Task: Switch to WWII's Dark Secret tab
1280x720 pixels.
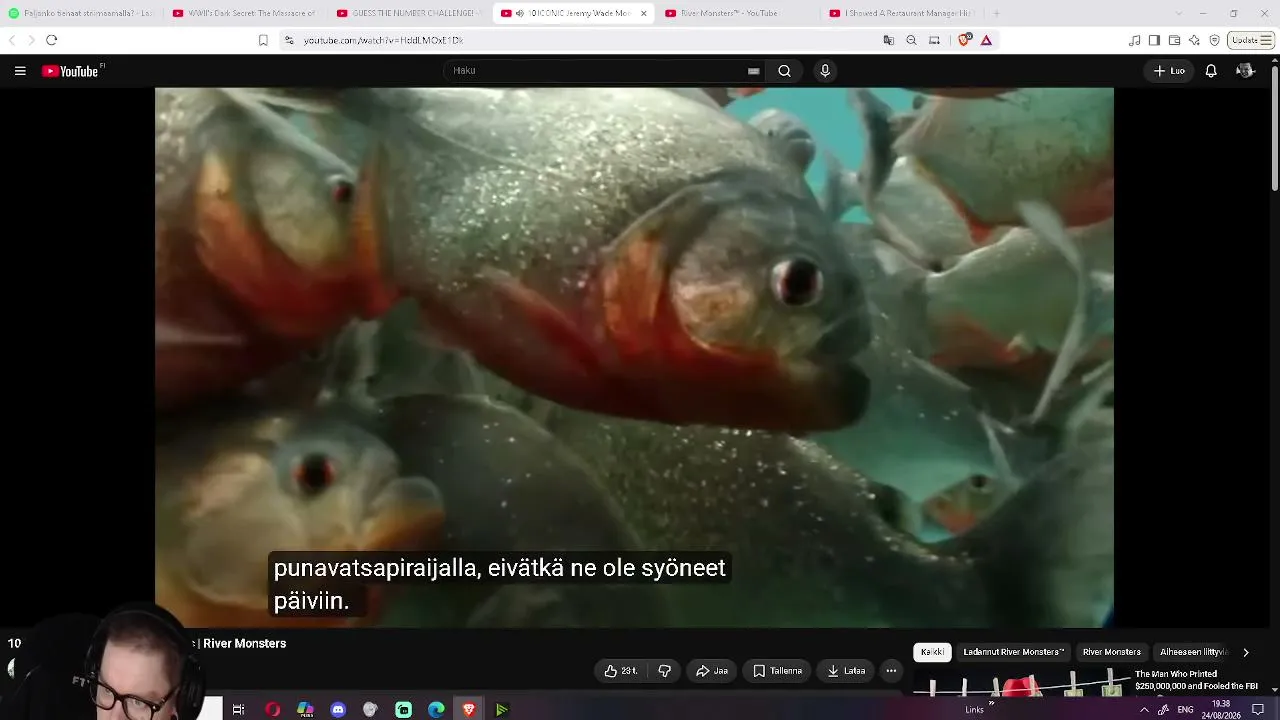Action: [245, 13]
